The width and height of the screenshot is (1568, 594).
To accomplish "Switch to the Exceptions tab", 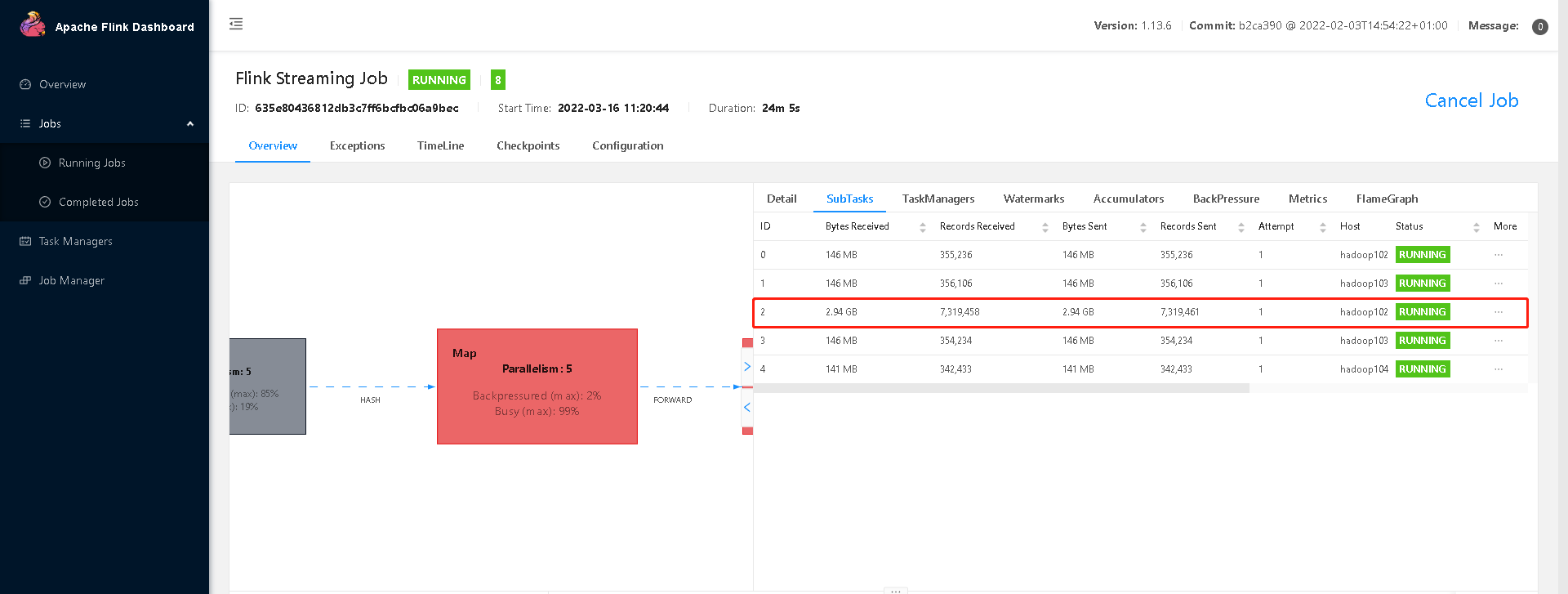I will (357, 145).
